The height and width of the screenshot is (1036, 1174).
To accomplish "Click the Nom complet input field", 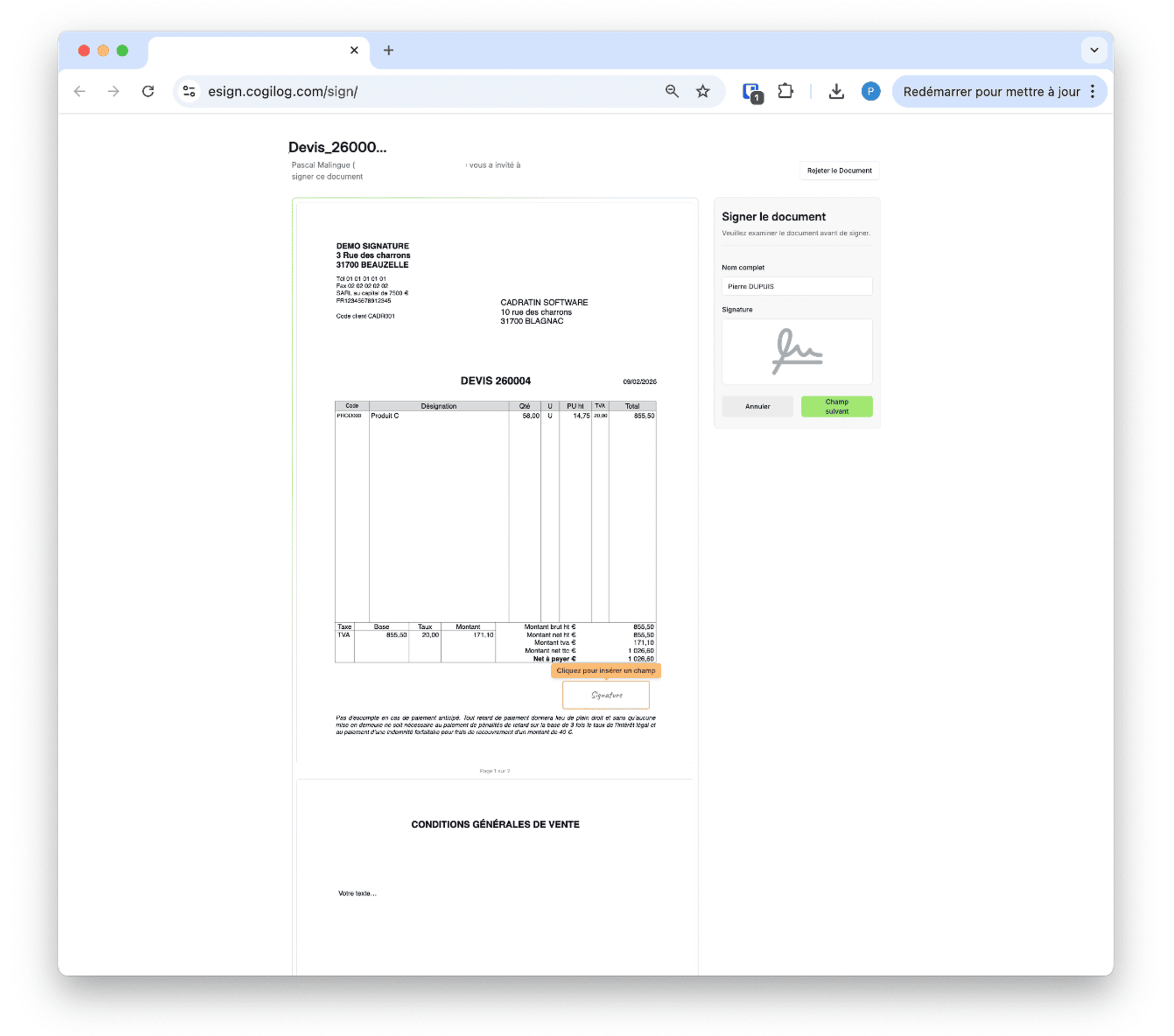I will [x=796, y=286].
